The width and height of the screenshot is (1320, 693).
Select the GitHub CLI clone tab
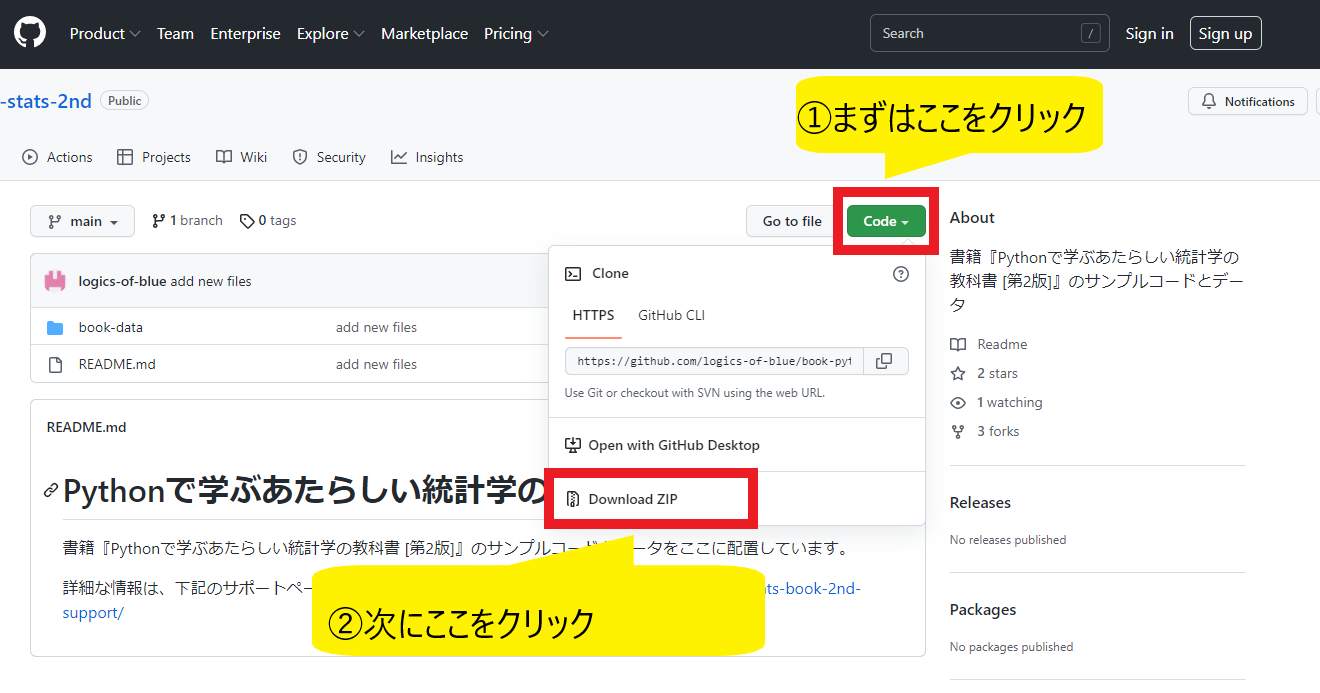pyautogui.click(x=671, y=315)
